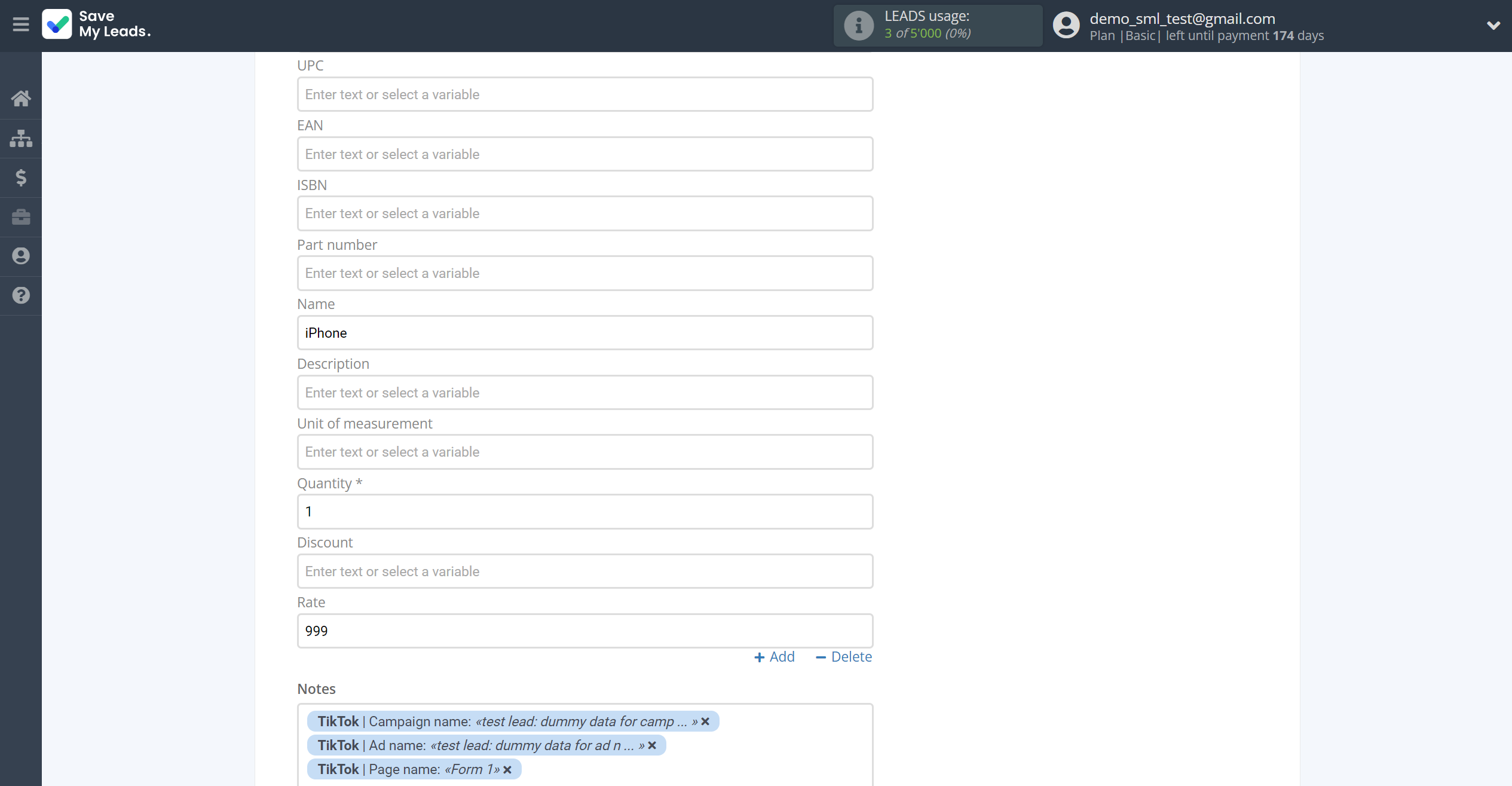The image size is (1512, 786).
Task: Focus the Discount input field
Action: click(x=585, y=571)
